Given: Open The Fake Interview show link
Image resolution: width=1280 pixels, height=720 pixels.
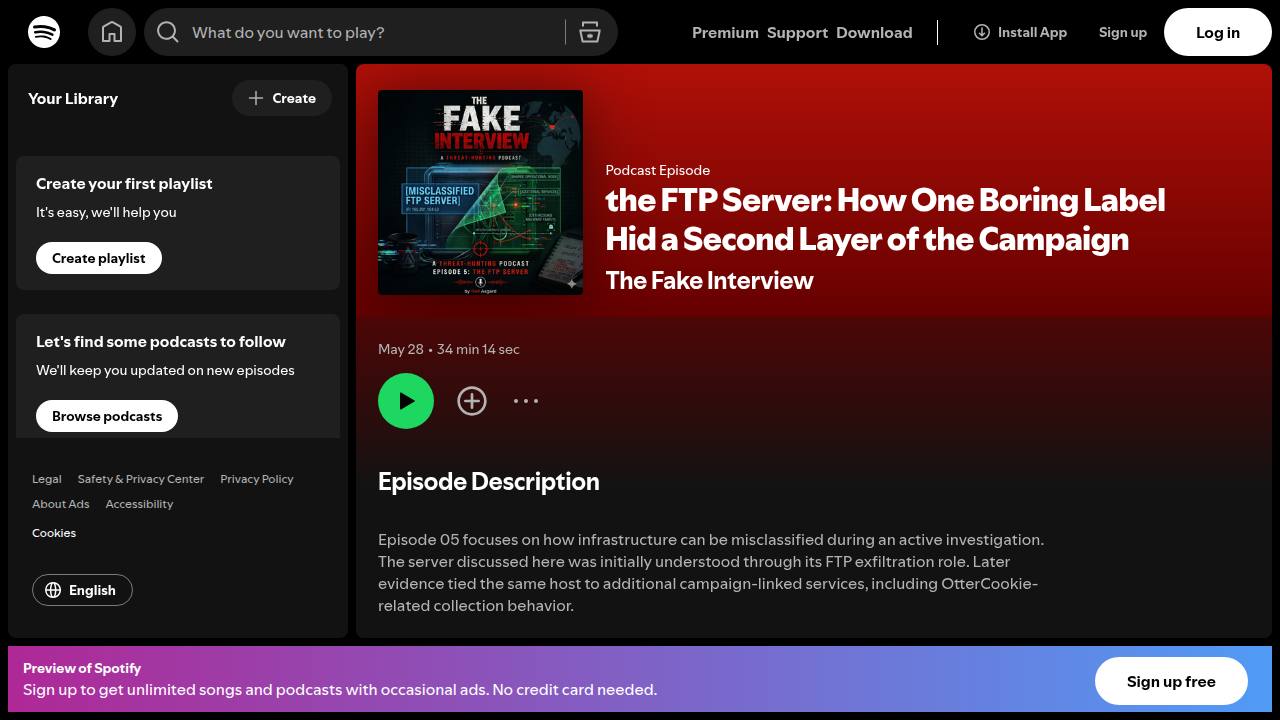Looking at the screenshot, I should click(x=709, y=280).
